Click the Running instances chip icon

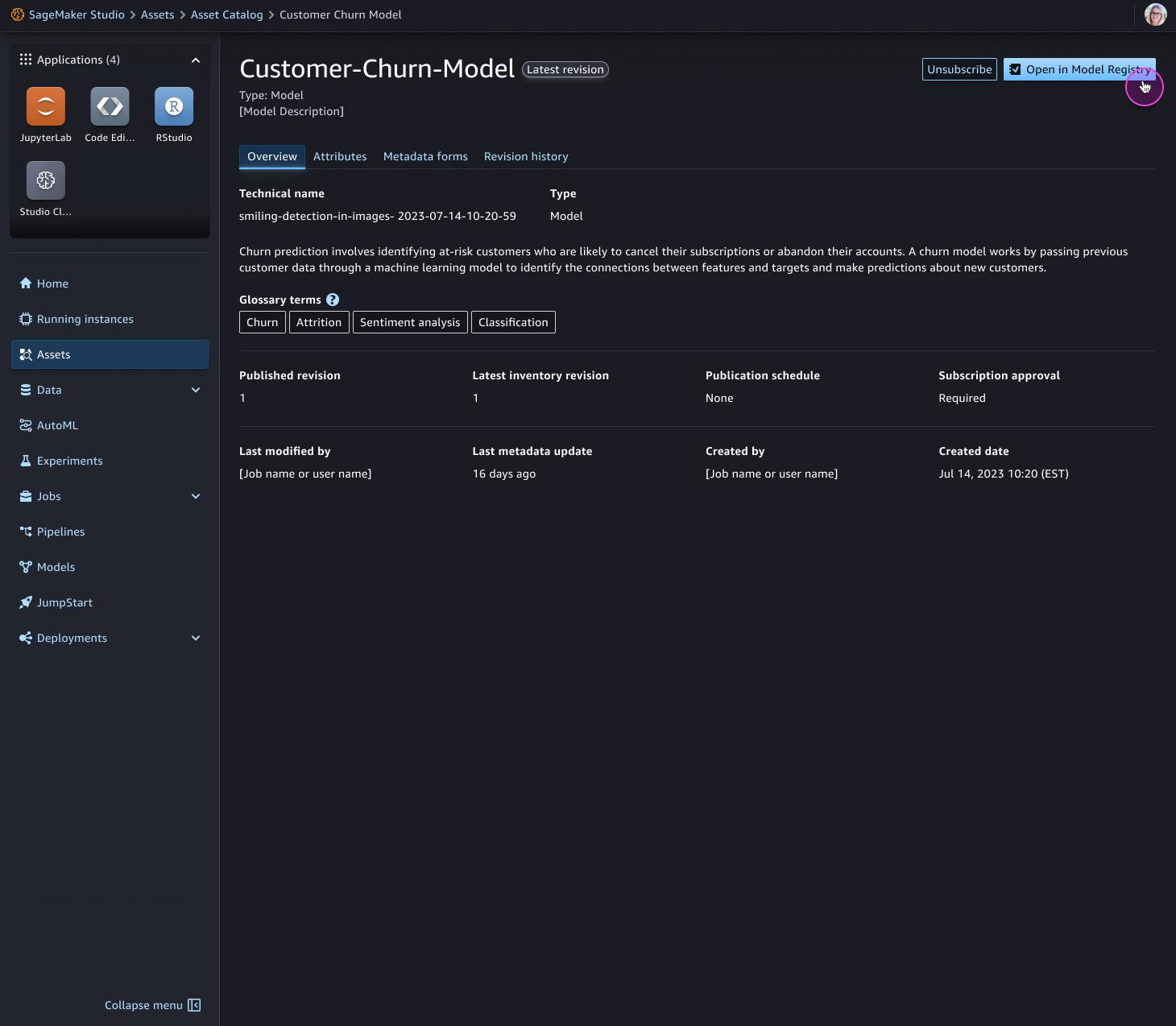pyautogui.click(x=26, y=319)
